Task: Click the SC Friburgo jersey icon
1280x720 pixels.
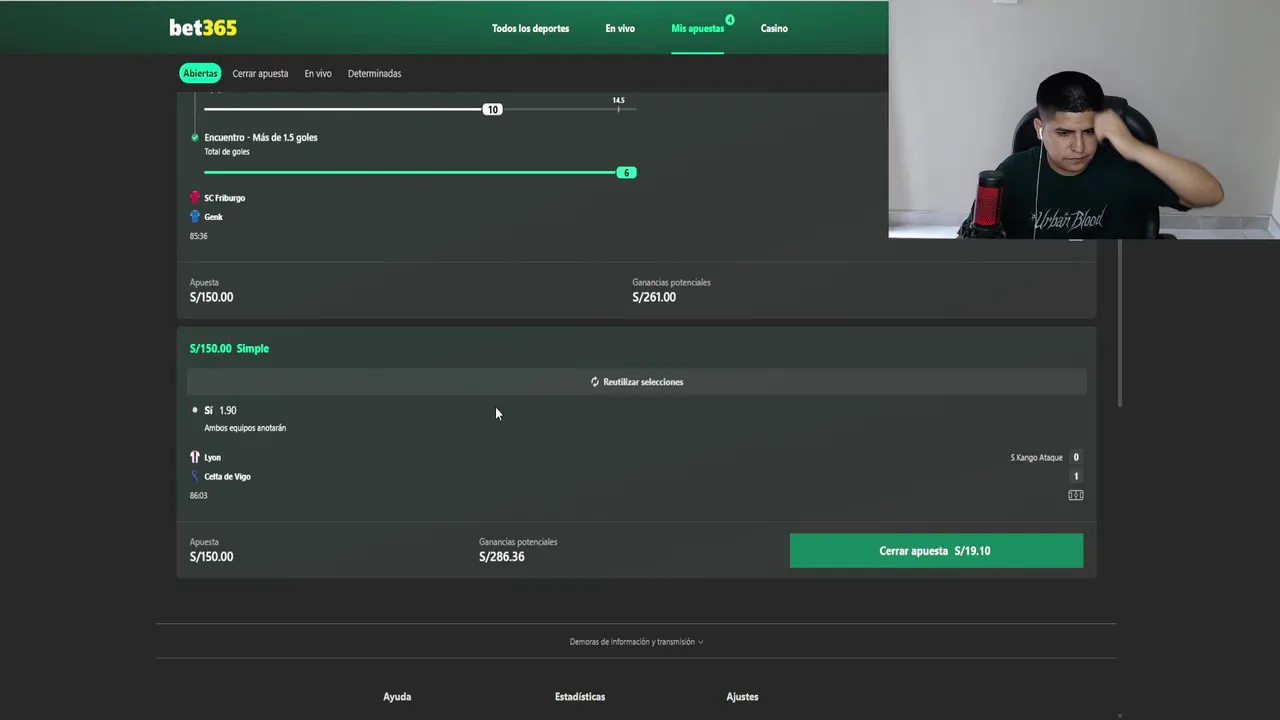Action: (x=195, y=198)
